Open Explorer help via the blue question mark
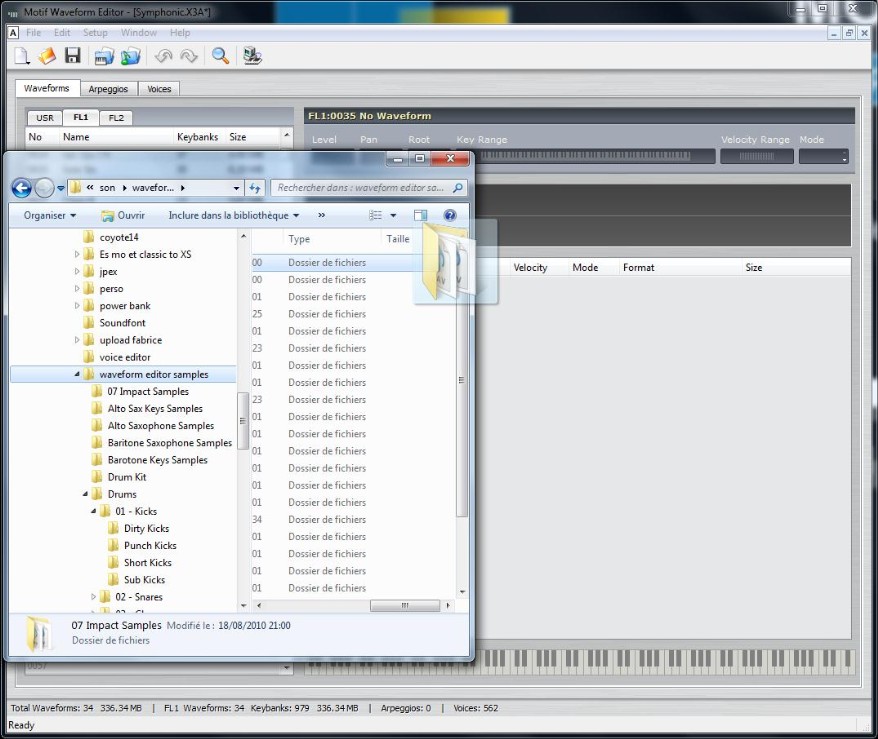Viewport: 878px width, 739px height. 450,216
